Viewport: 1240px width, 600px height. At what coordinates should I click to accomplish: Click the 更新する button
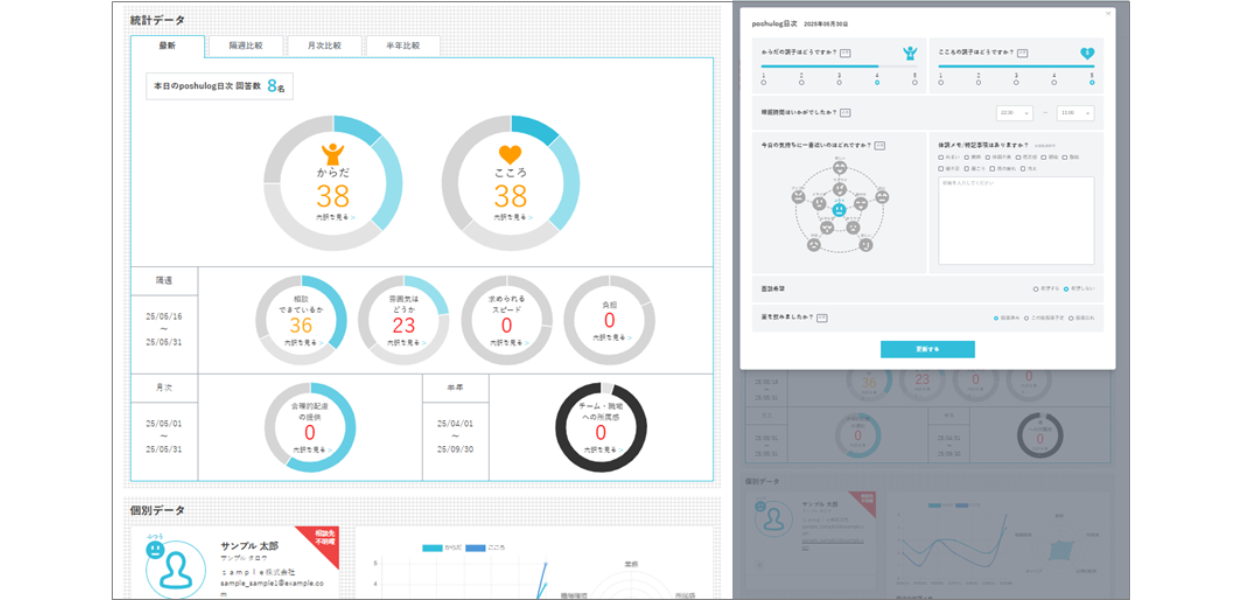[x=927, y=349]
